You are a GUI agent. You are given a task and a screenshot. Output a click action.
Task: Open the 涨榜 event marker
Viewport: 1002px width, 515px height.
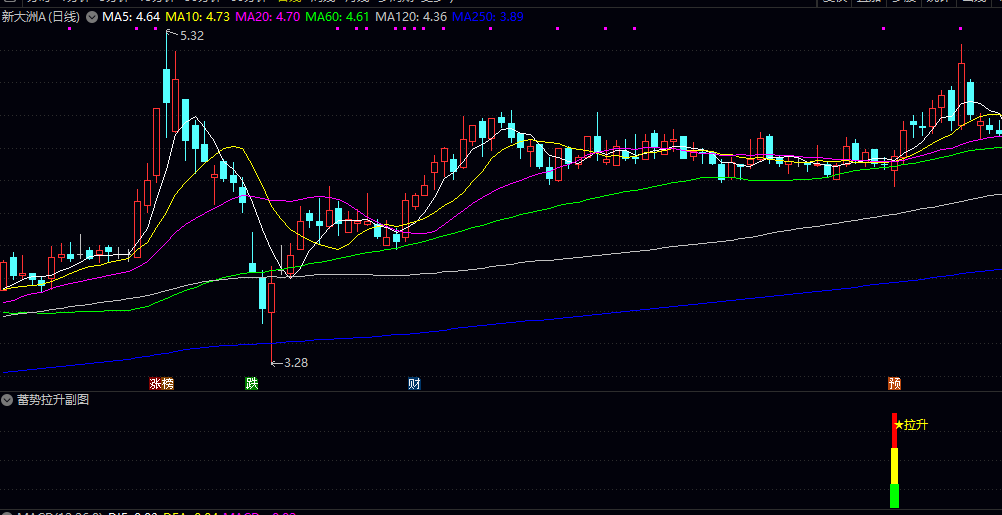[x=162, y=384]
